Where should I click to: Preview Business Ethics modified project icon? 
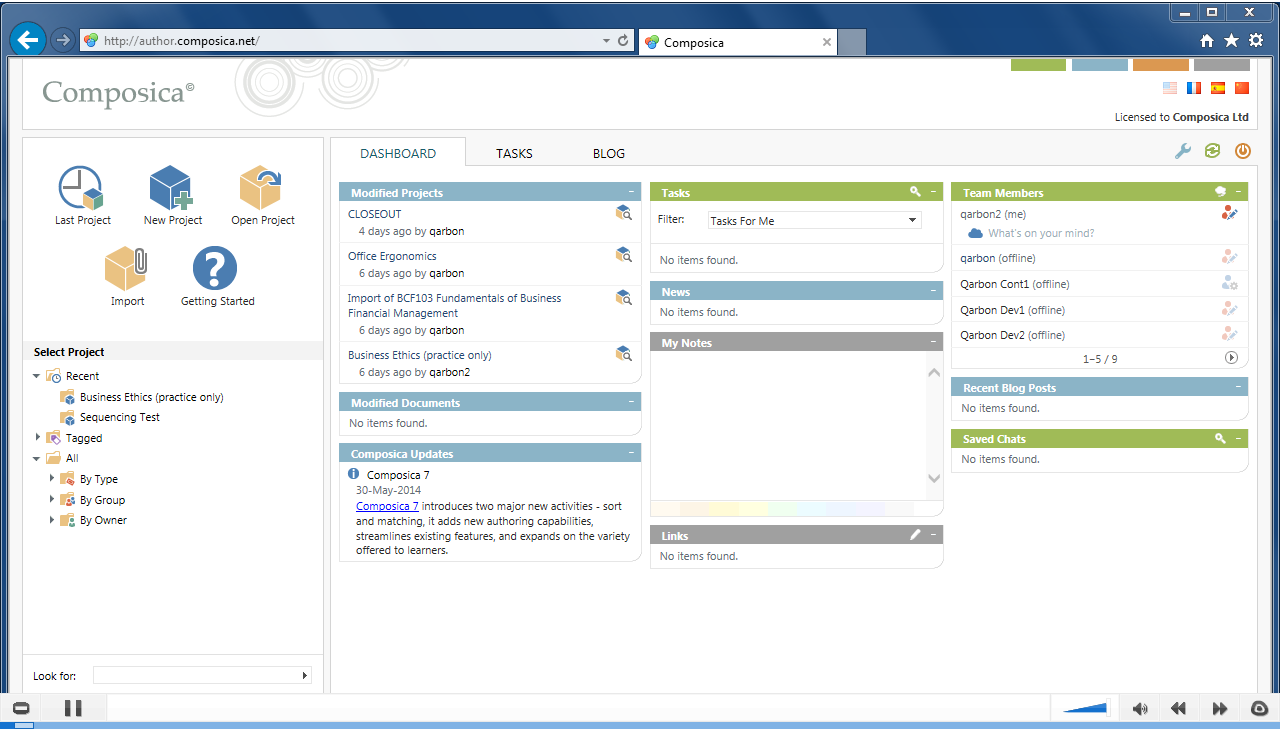pos(624,353)
